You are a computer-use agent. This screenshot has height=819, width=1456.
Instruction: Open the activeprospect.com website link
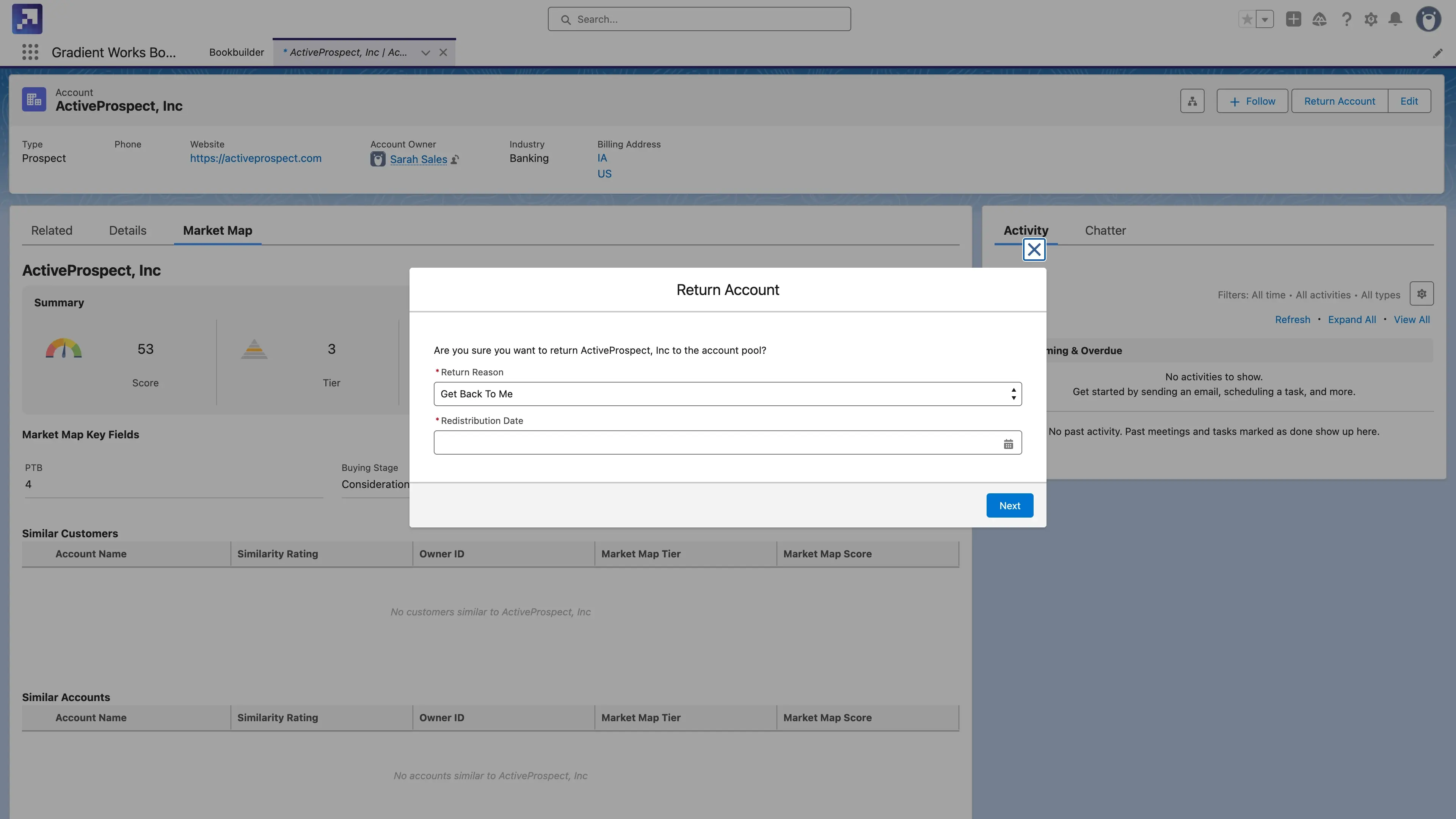(256, 158)
